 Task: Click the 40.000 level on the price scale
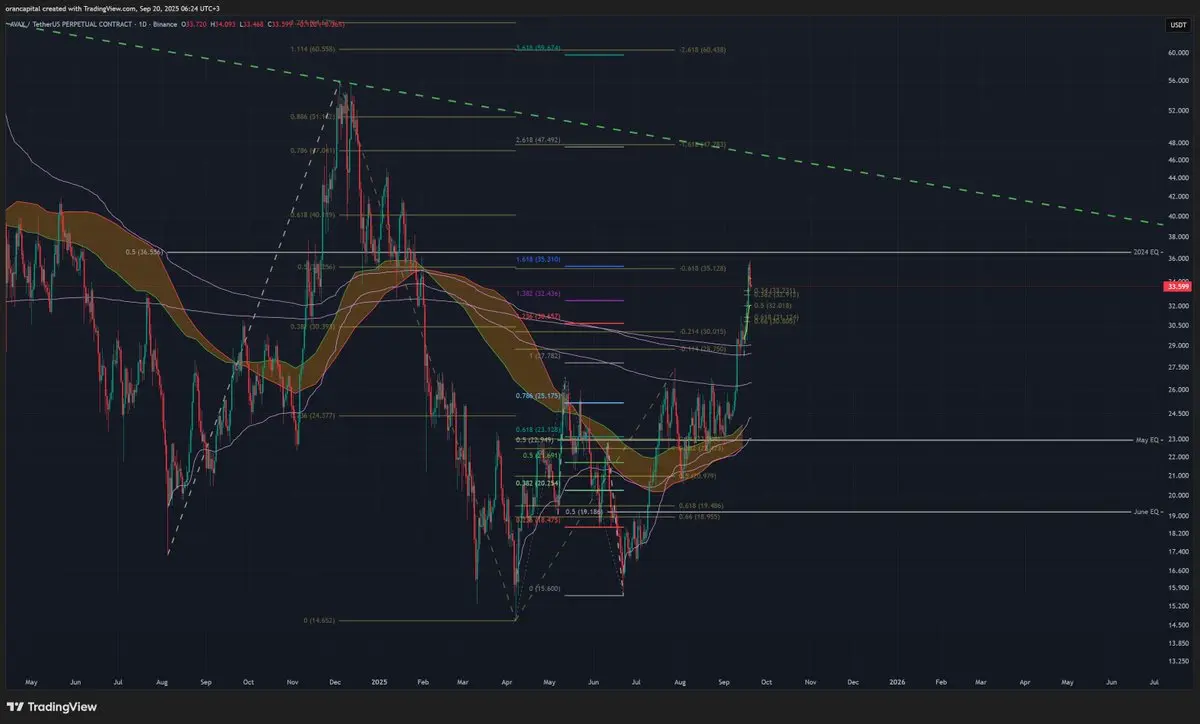1176,216
